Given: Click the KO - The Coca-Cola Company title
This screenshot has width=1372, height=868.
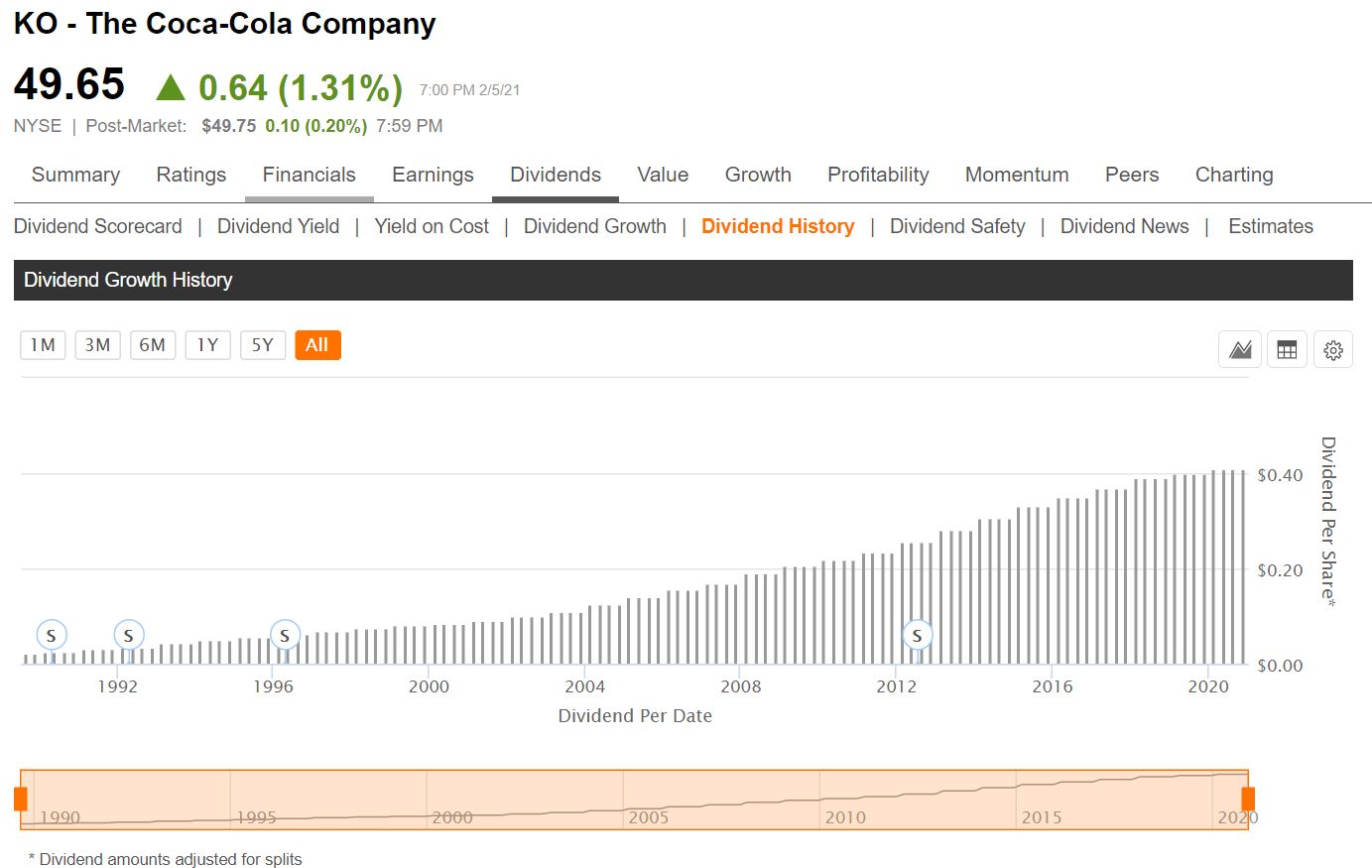Looking at the screenshot, I should pos(225,24).
